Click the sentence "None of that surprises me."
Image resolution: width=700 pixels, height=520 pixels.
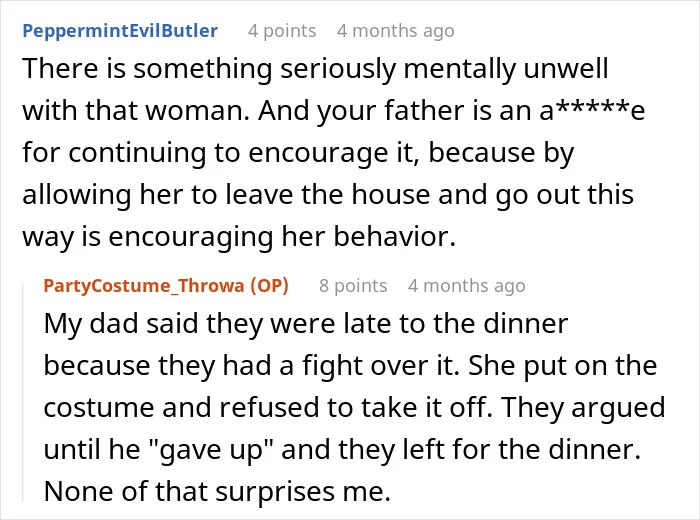coord(217,491)
